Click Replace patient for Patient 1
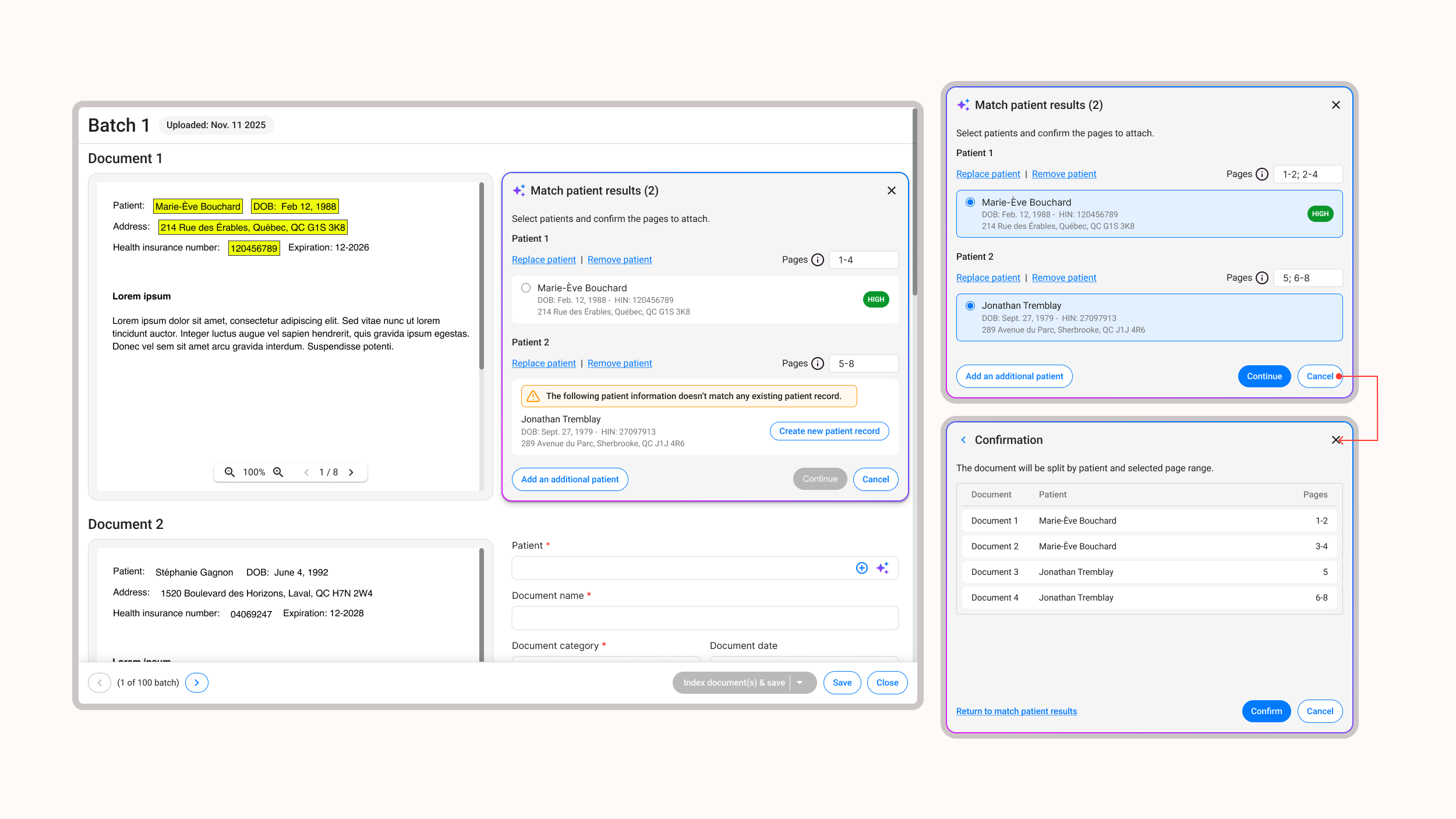Viewport: 1456px width, 819px height. (x=543, y=259)
